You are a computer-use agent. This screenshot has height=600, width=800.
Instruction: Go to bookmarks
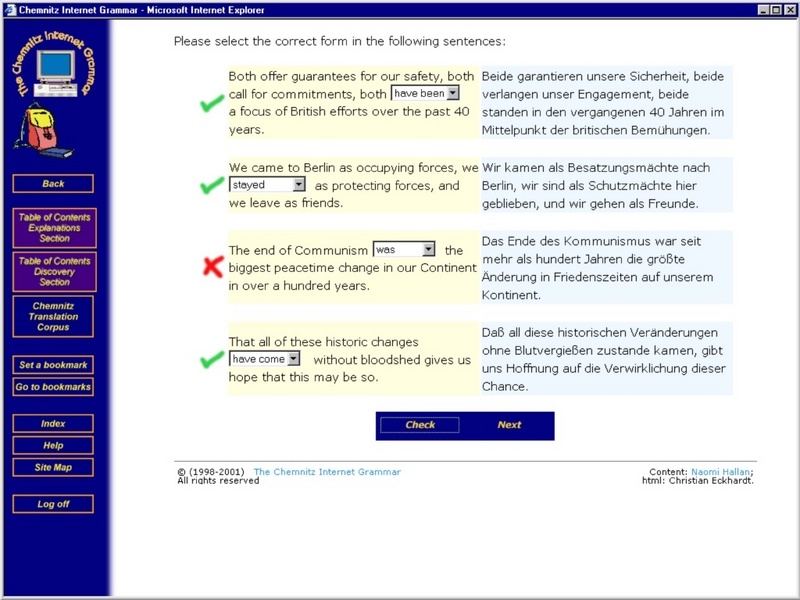pyautogui.click(x=53, y=387)
